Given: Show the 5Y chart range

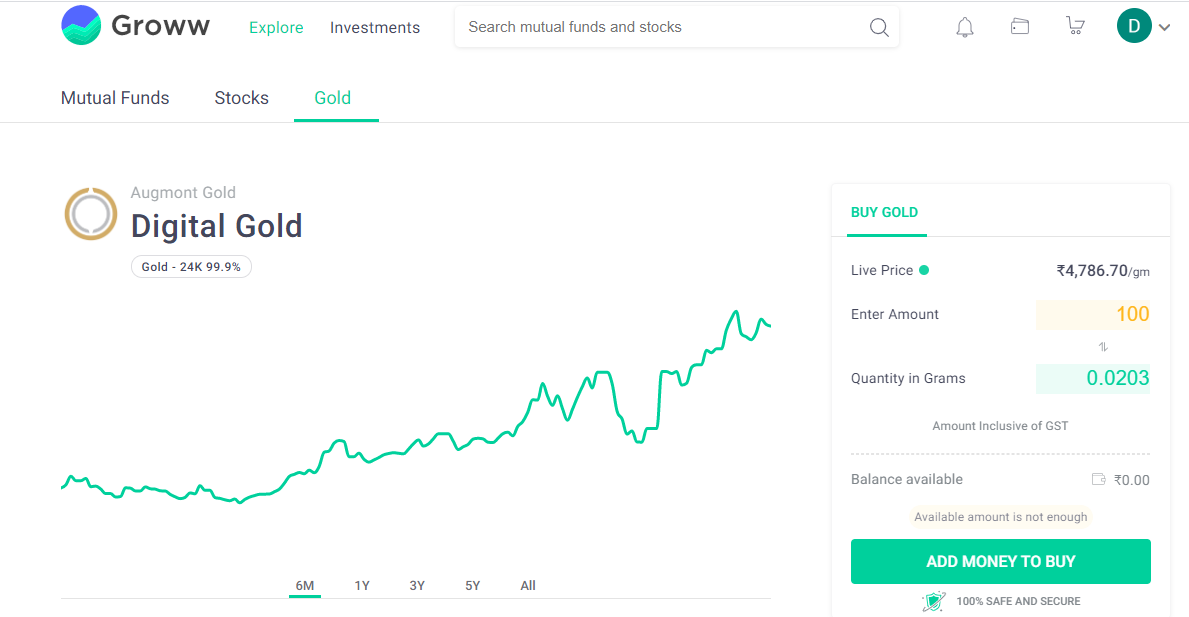Looking at the screenshot, I should (472, 585).
